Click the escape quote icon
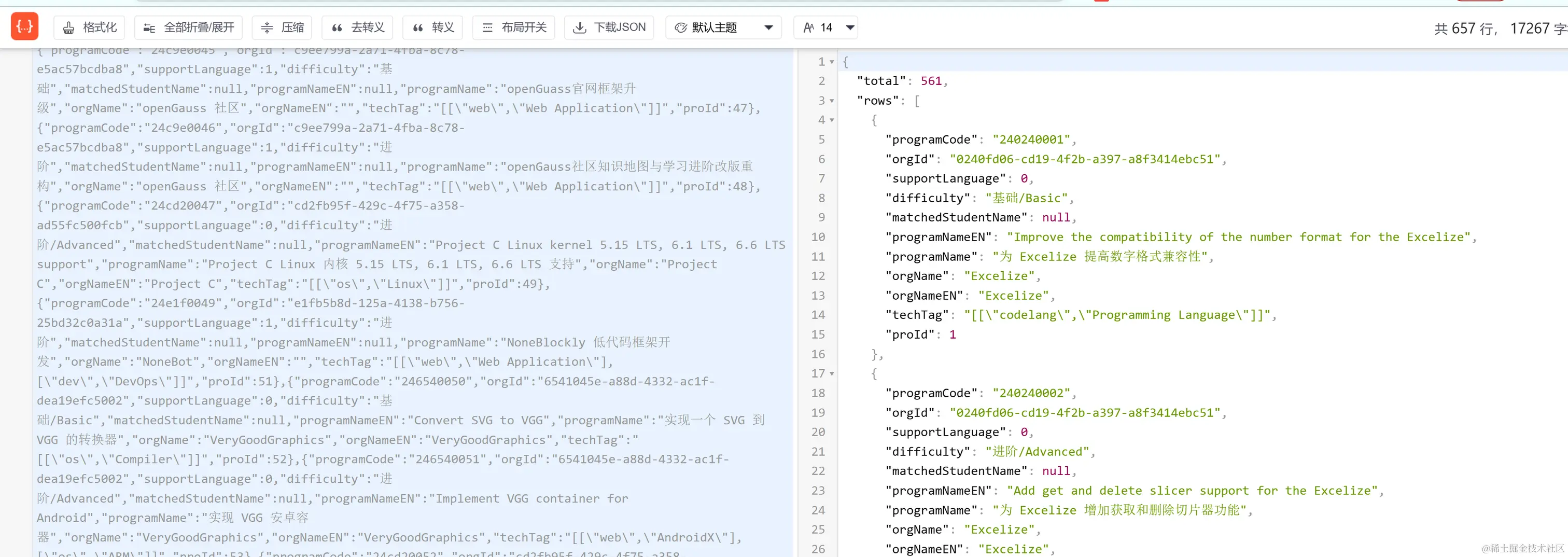Screen dimensions: 1568x557 tap(417, 28)
